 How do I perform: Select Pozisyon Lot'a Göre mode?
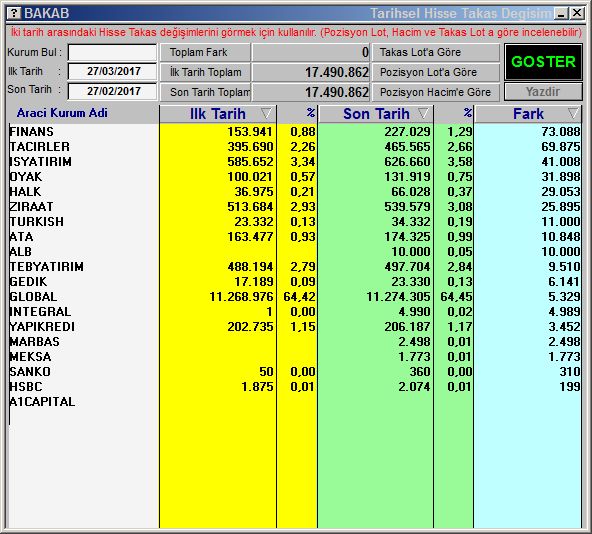(x=436, y=72)
